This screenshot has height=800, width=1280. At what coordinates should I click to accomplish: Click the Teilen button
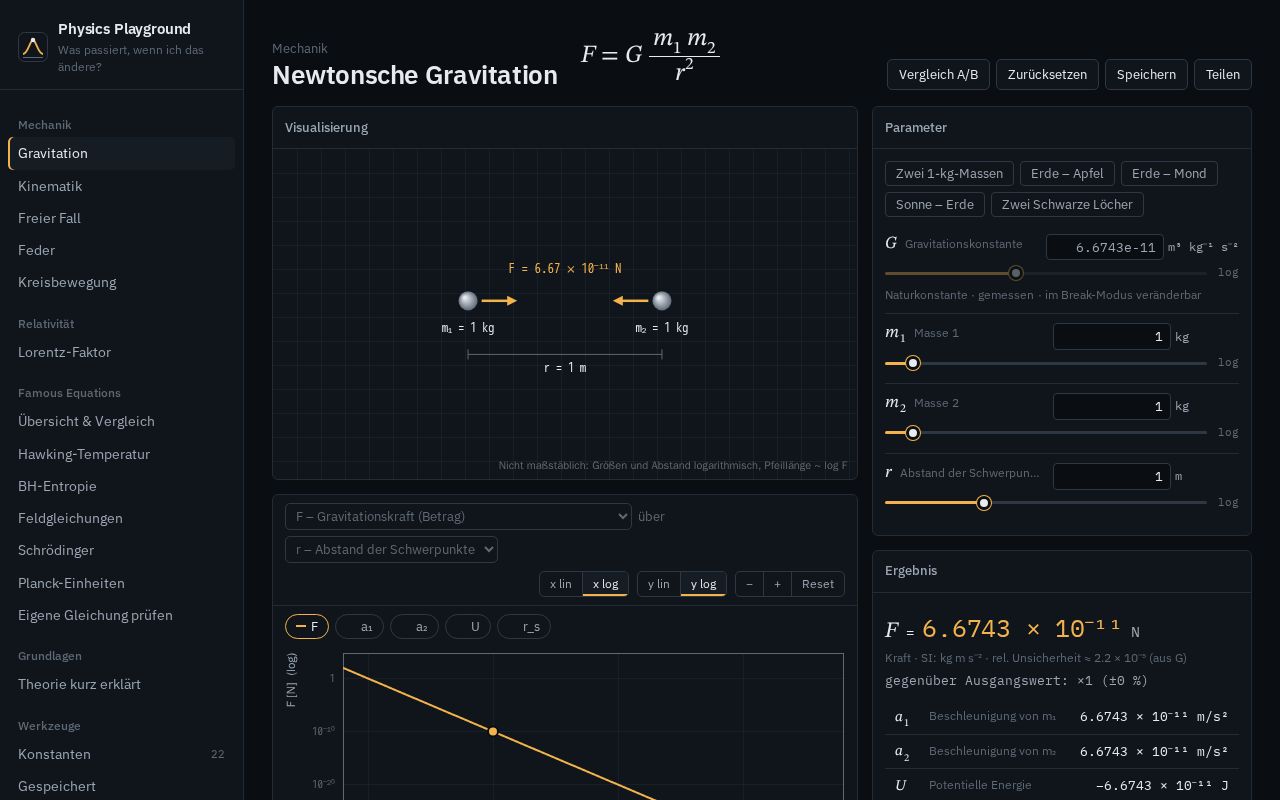(1223, 74)
